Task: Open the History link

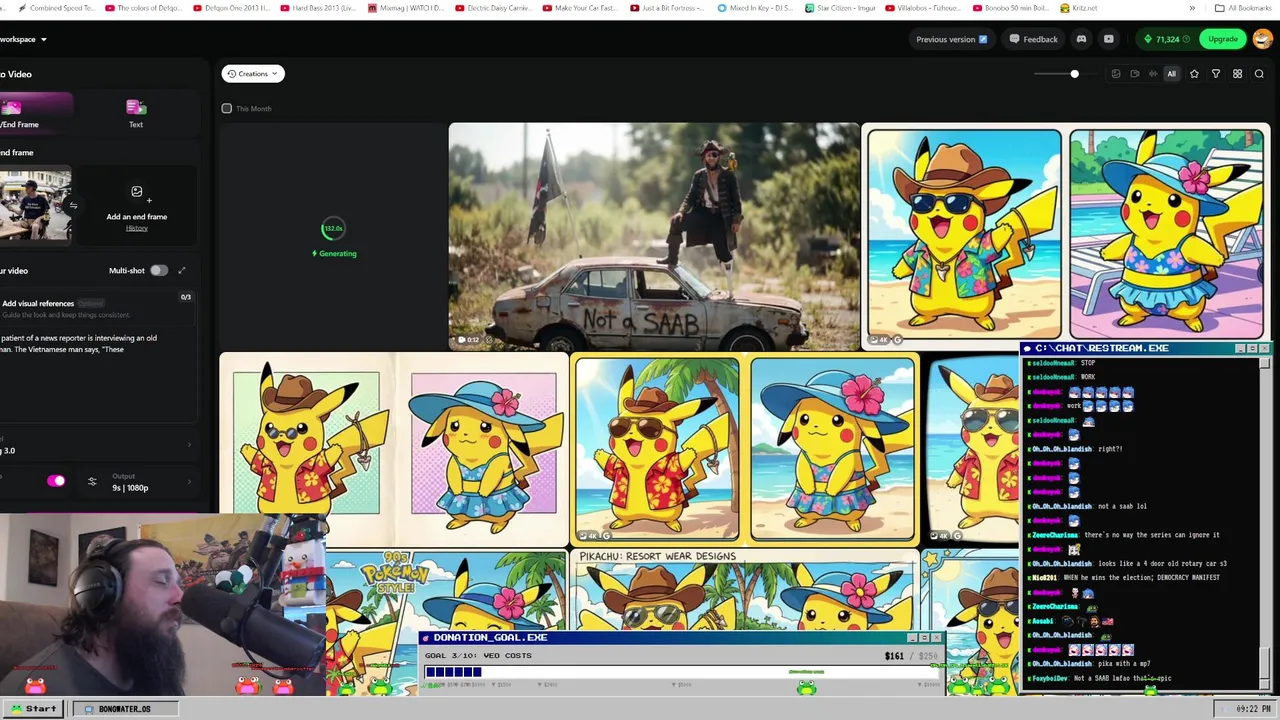Action: pos(137,228)
